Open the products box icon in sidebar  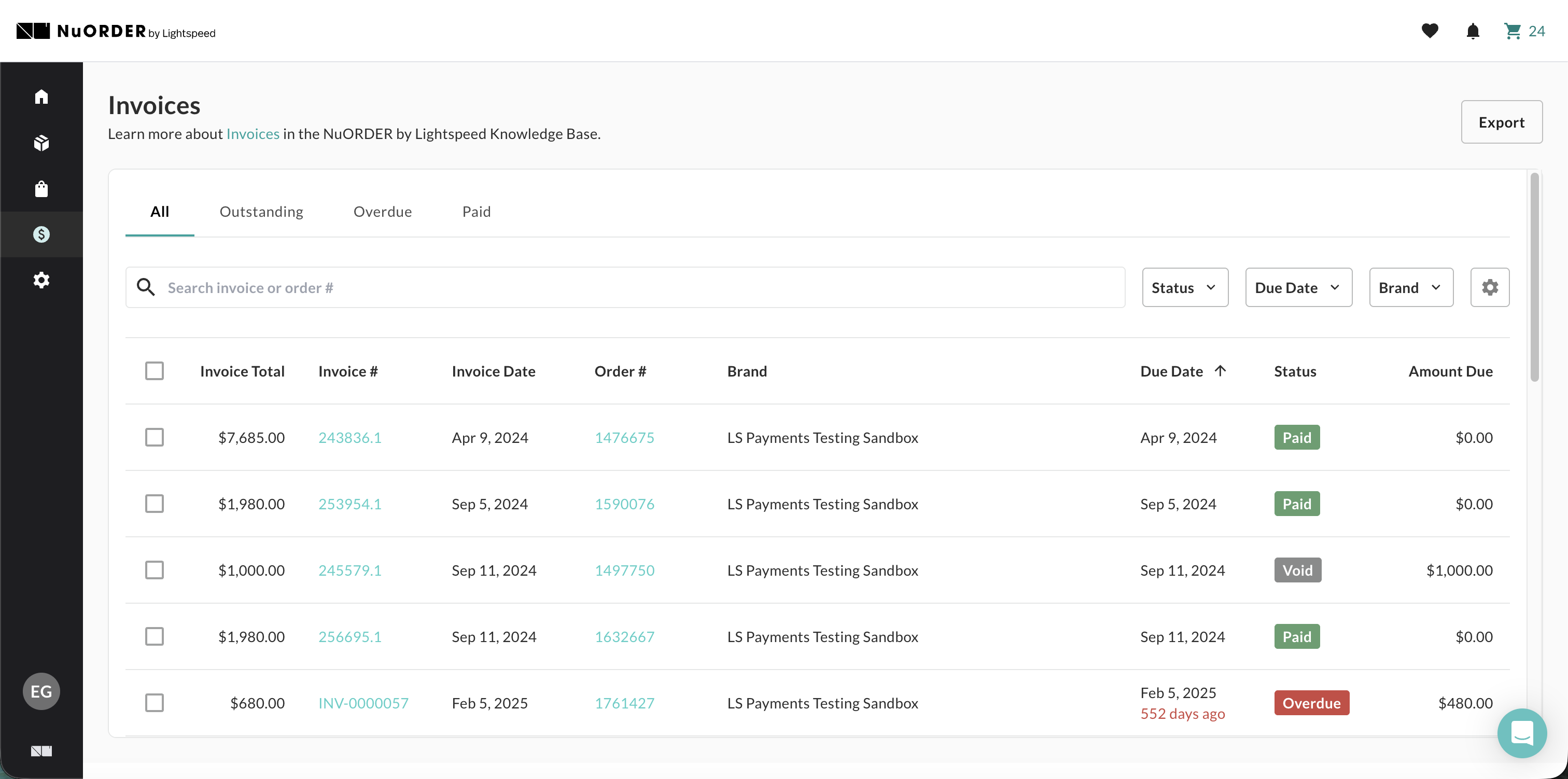(x=41, y=143)
